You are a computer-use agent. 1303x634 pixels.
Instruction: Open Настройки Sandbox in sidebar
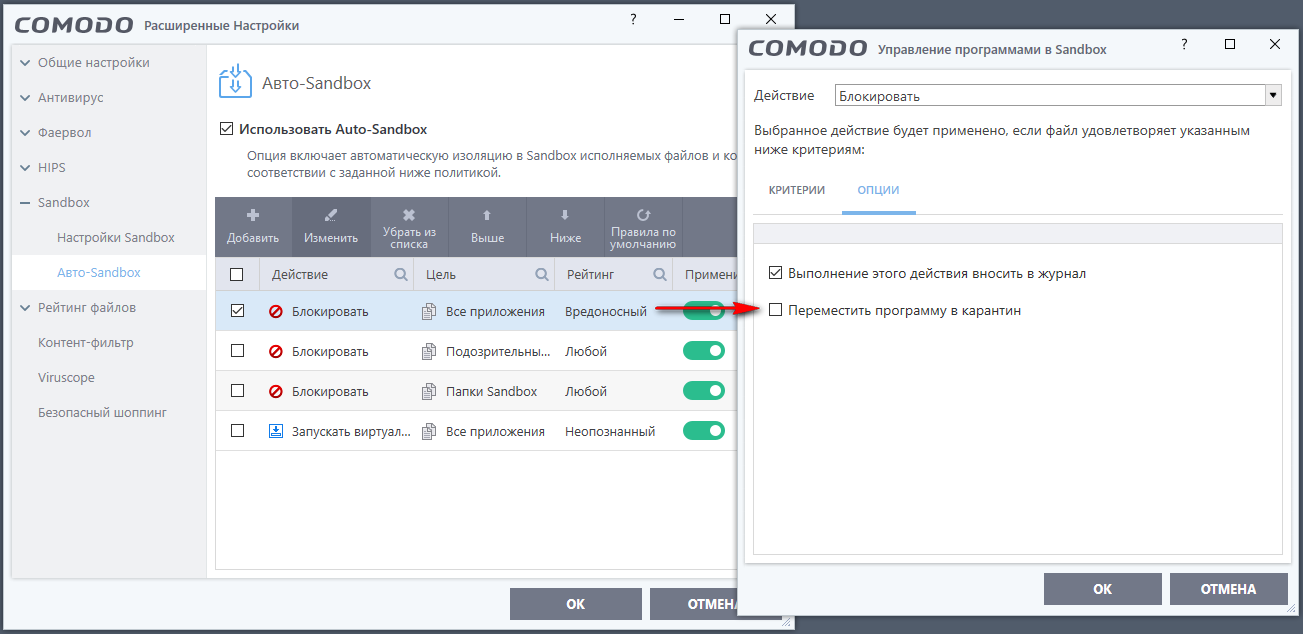[116, 238]
